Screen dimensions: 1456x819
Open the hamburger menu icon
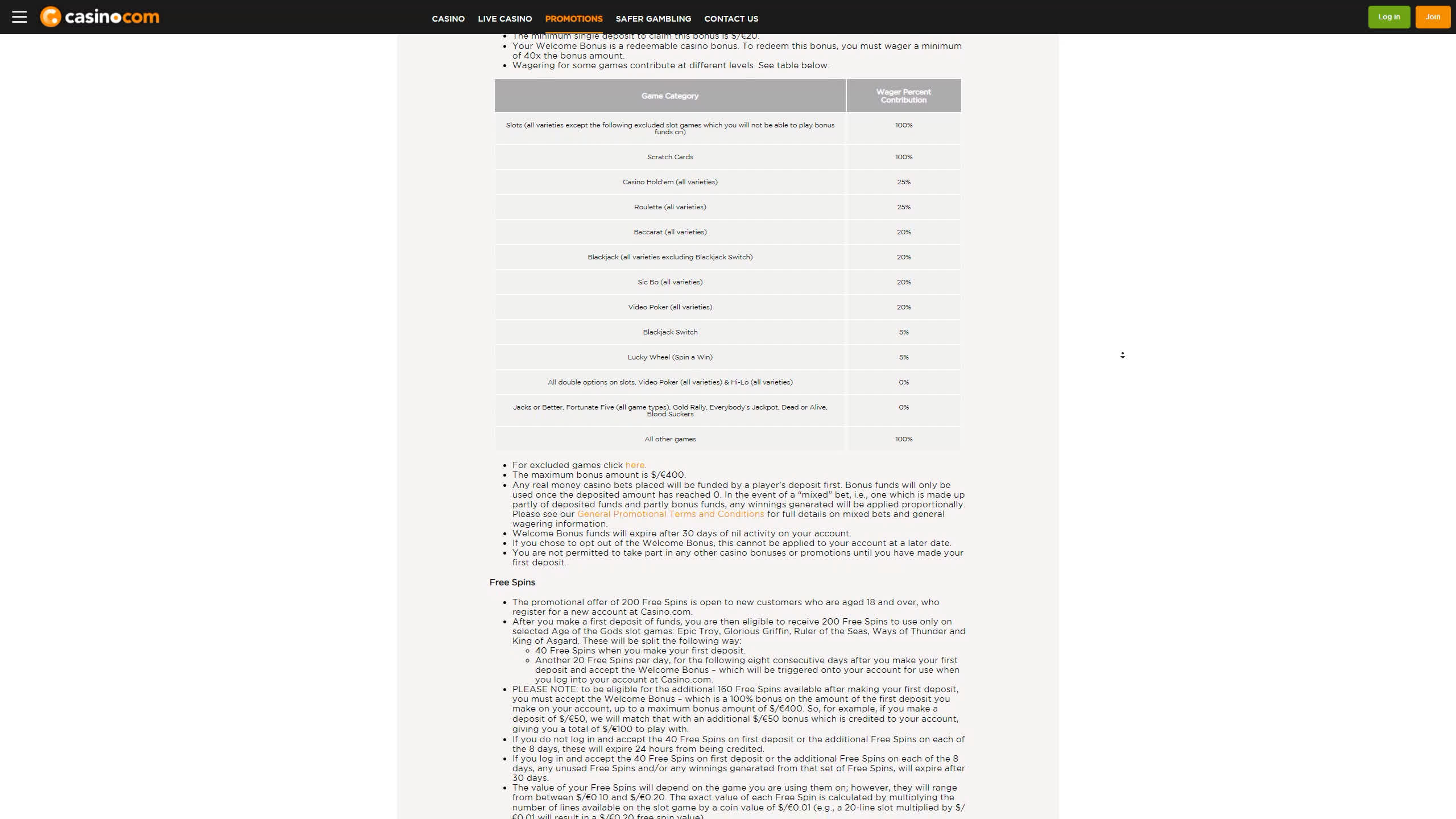coord(19,17)
